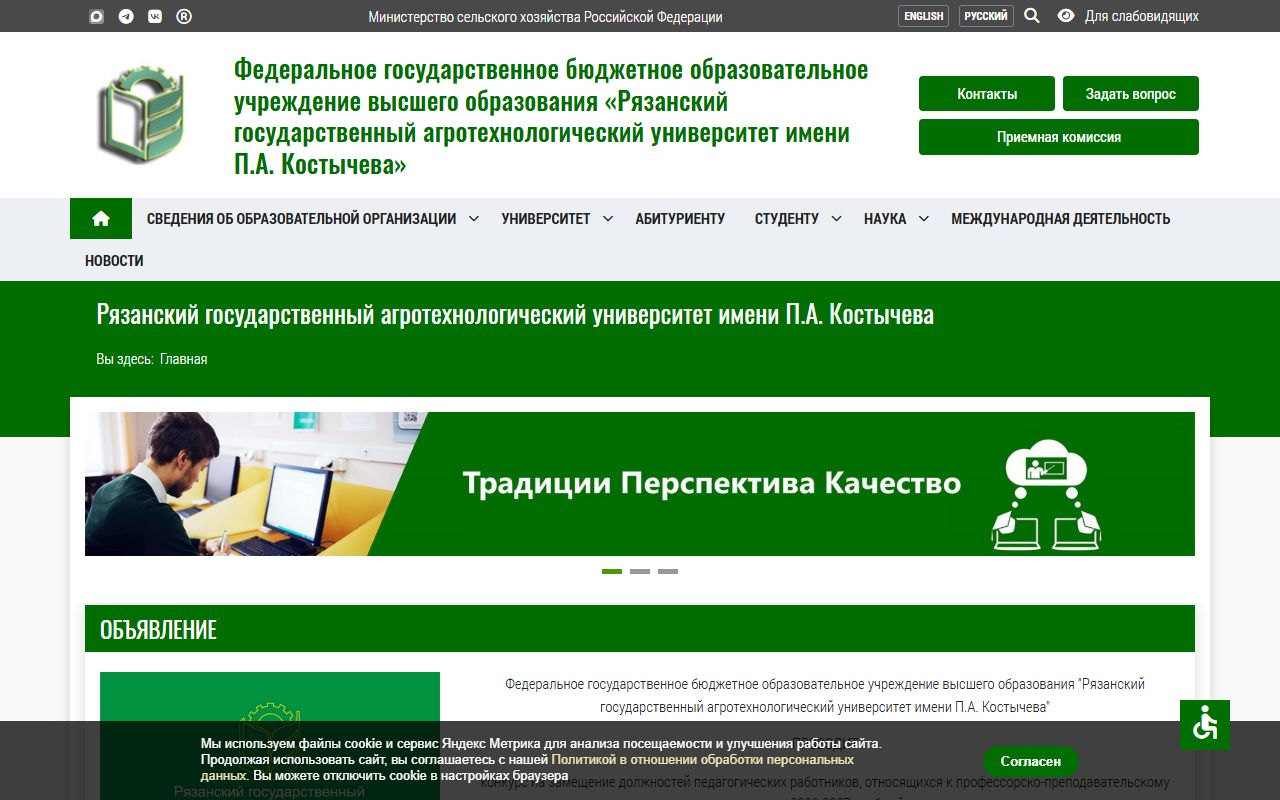Image resolution: width=1280 pixels, height=800 pixels.
Task: Expand Сведения об образовательной организации chevron
Action: pos(474,218)
